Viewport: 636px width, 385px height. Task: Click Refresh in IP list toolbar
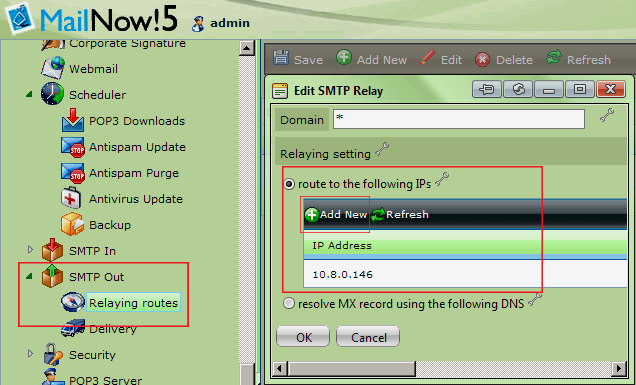click(x=400, y=214)
